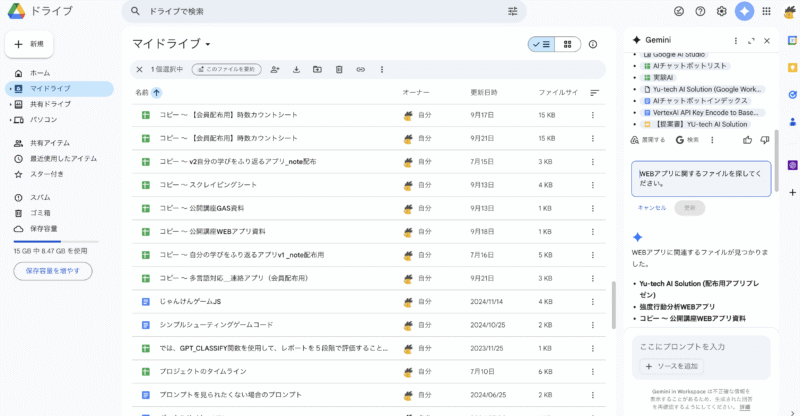Click the share (add person) icon in selection toolbar
This screenshot has width=800, height=416.
[275, 69]
